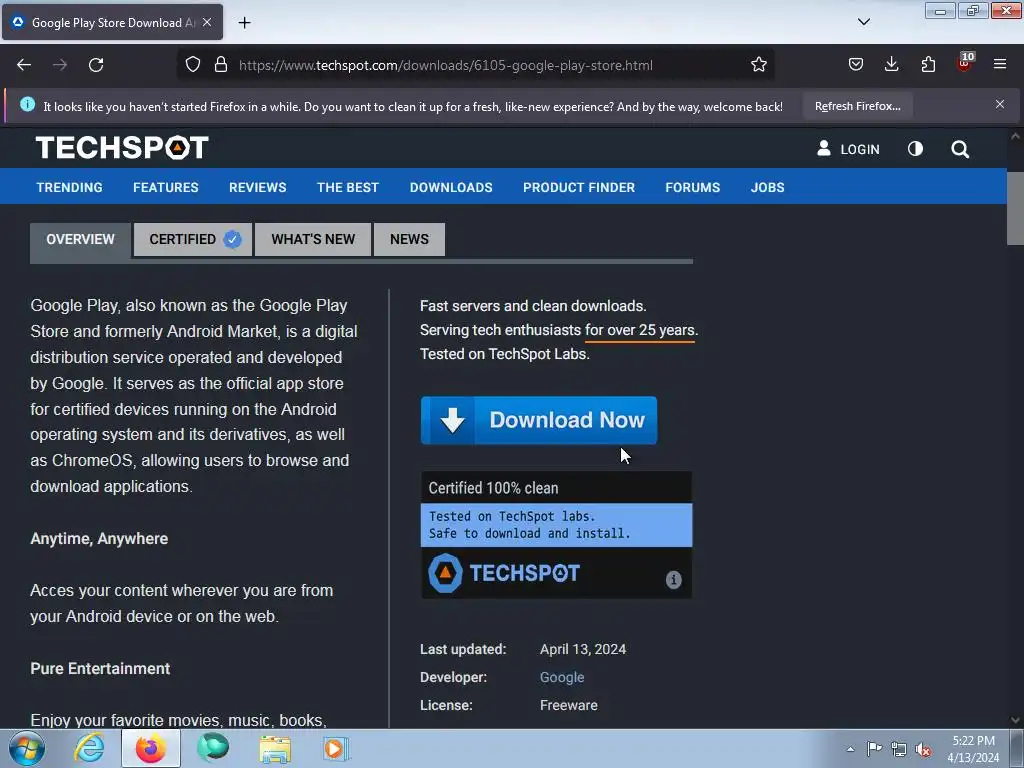This screenshot has width=1024, height=768.
Task: Open the Firefox hamburger application menu
Action: pos(1000,65)
